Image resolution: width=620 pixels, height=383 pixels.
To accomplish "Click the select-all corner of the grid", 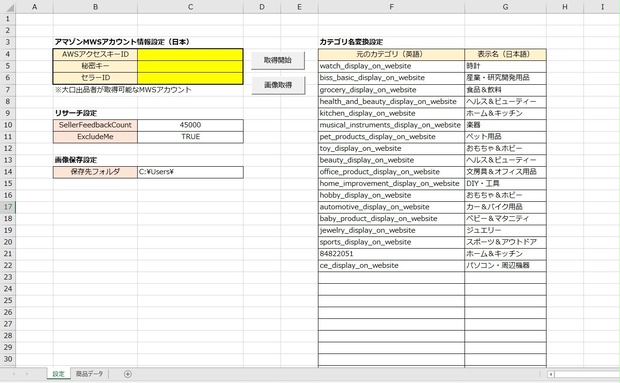I will (8, 7).
